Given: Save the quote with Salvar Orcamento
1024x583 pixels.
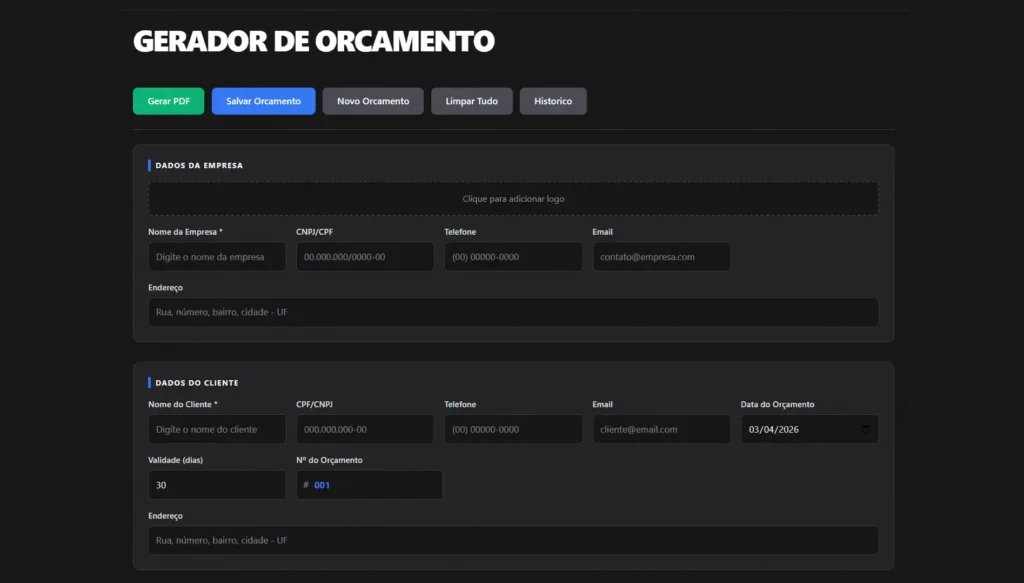Looking at the screenshot, I should [263, 101].
